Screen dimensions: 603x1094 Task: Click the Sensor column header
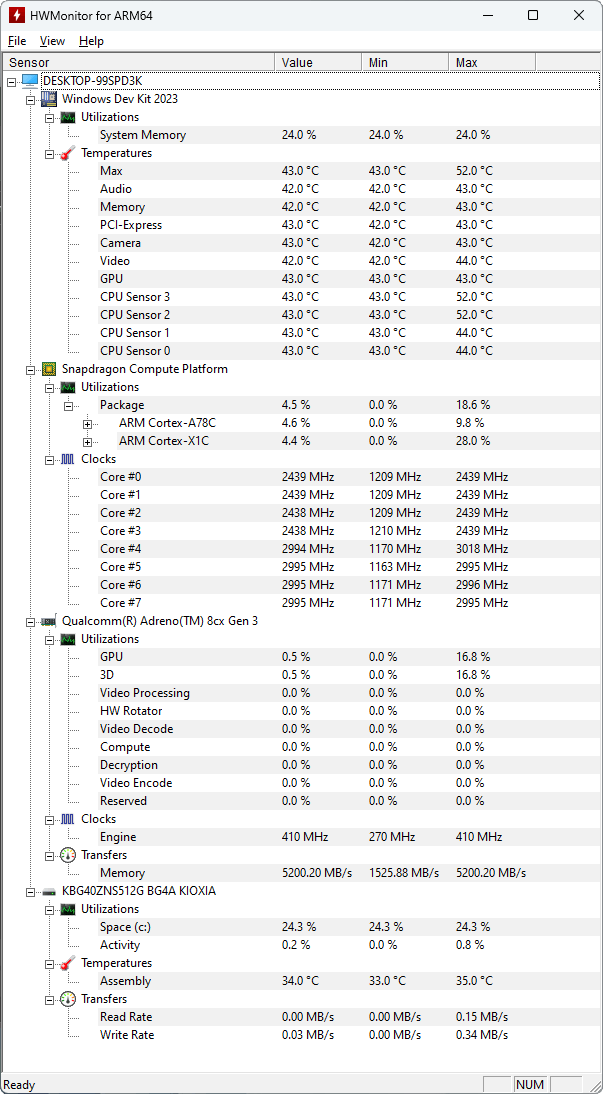pyautogui.click(x=30, y=61)
